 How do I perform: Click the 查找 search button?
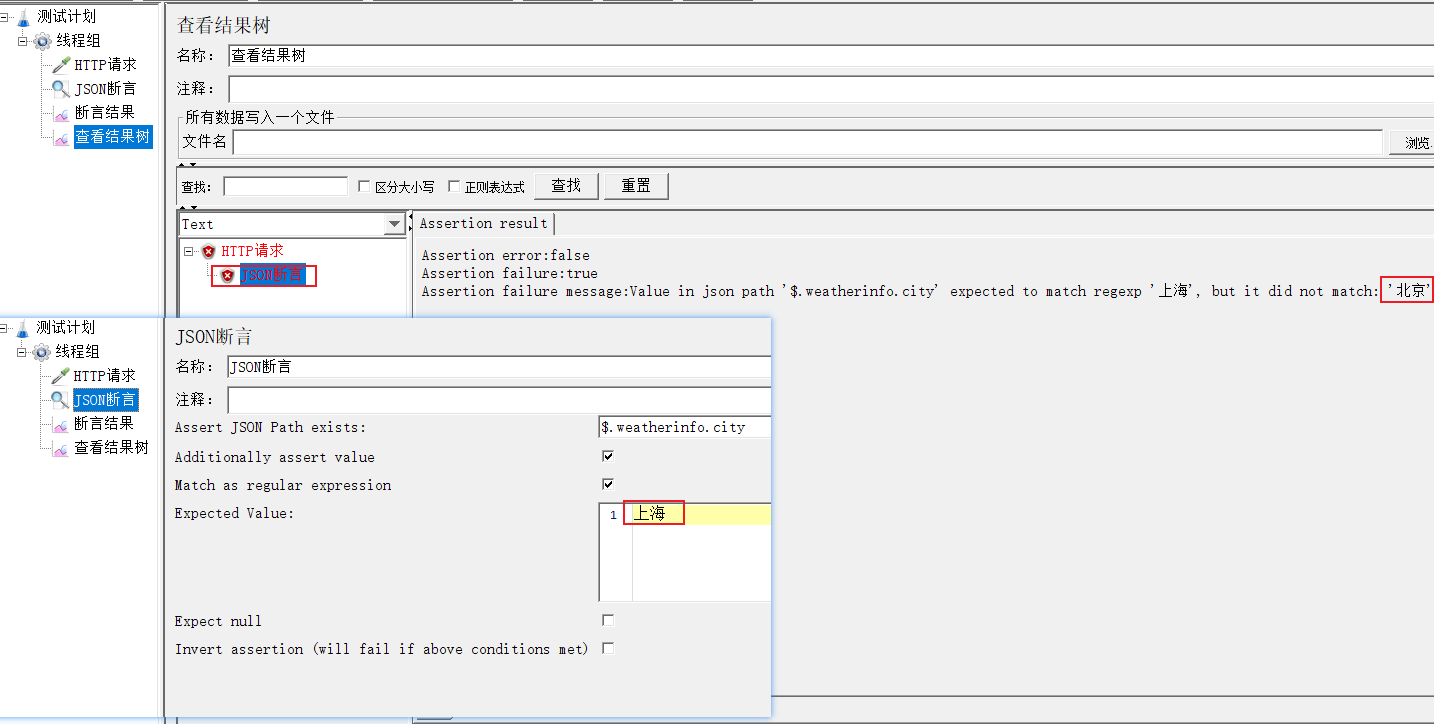(x=566, y=186)
